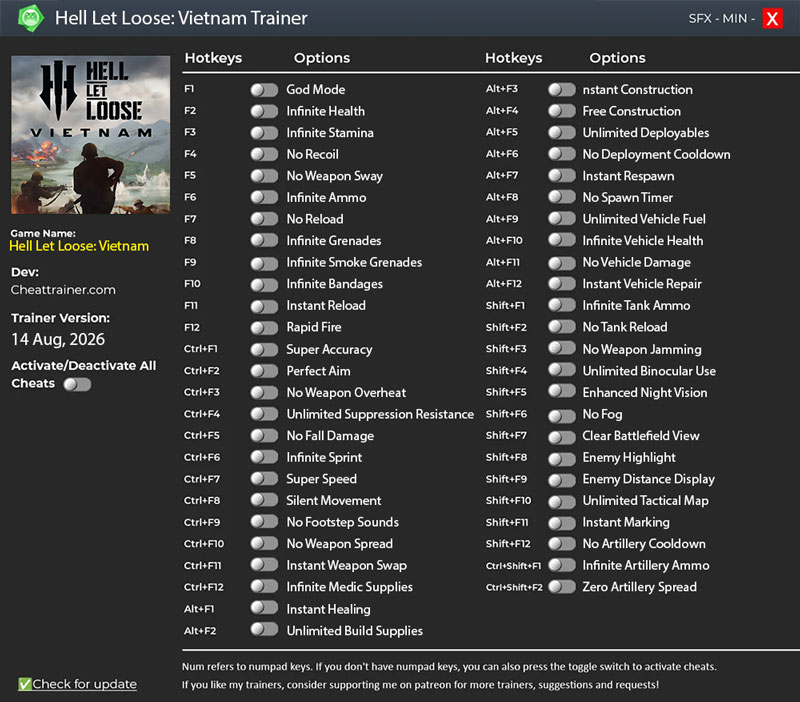Enable Unlimited Tactical Map switch
The width and height of the screenshot is (800, 702).
click(x=562, y=502)
